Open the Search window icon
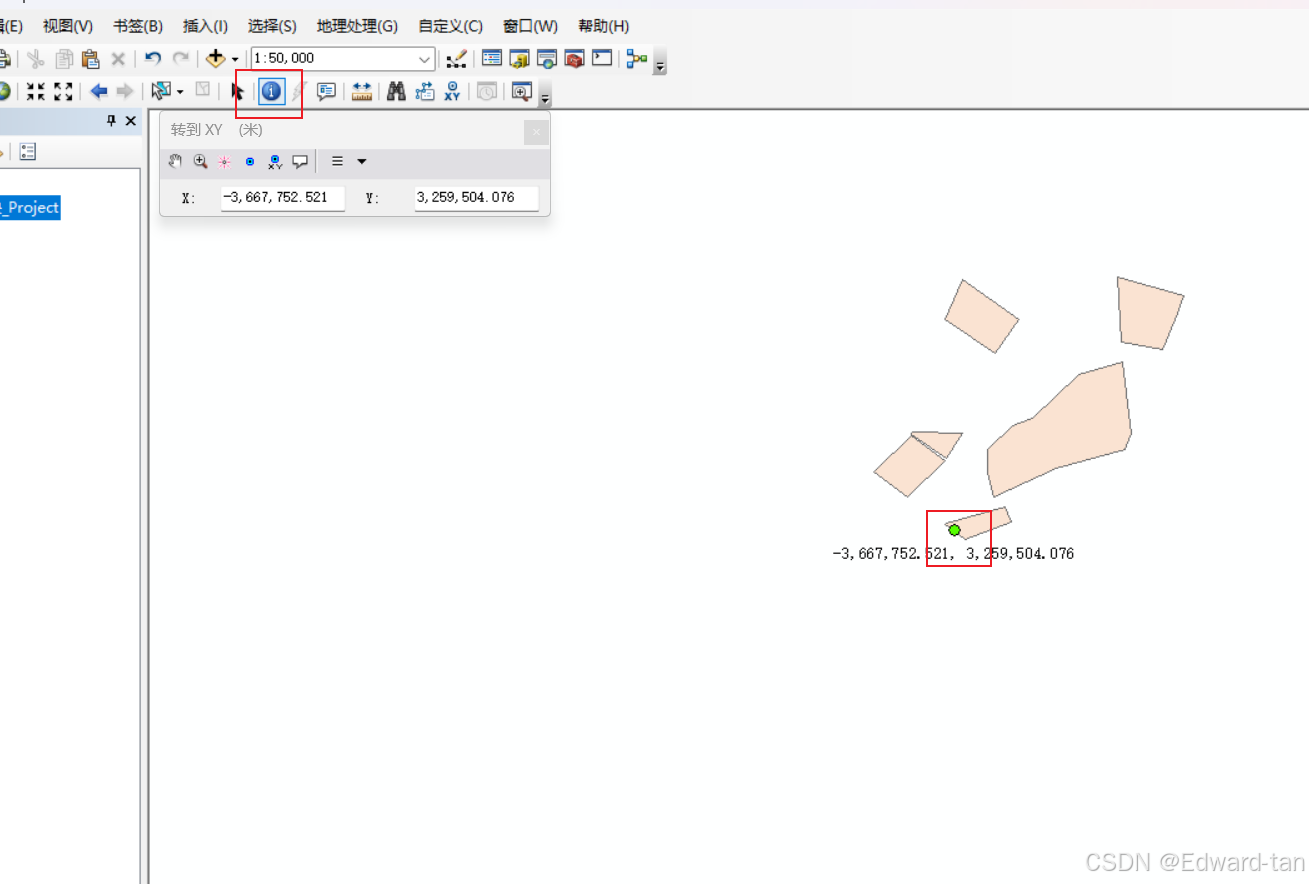1309x884 pixels. coord(547,59)
